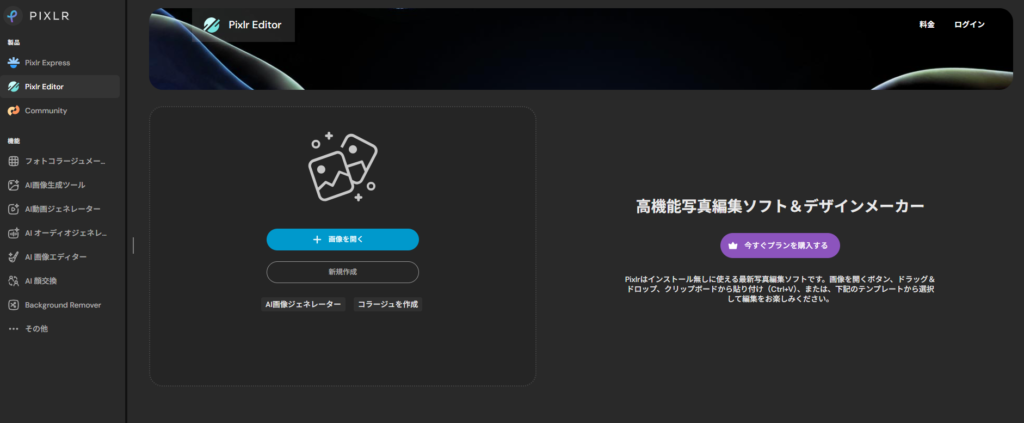Viewport: 1024px width, 423px height.
Task: Click the photos illustration in drop area
Action: [342, 167]
